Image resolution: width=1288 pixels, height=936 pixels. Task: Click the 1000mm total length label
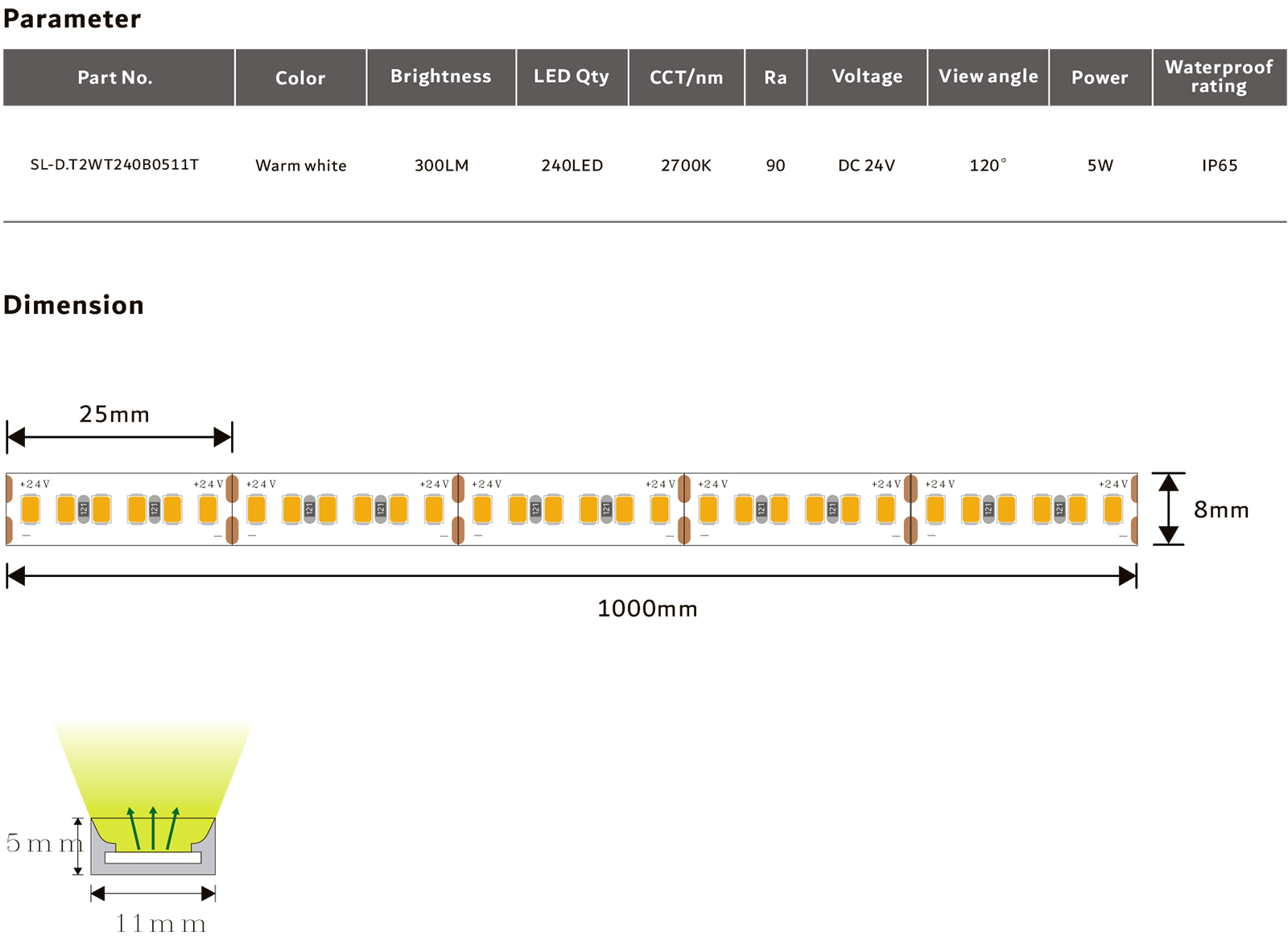coord(647,608)
